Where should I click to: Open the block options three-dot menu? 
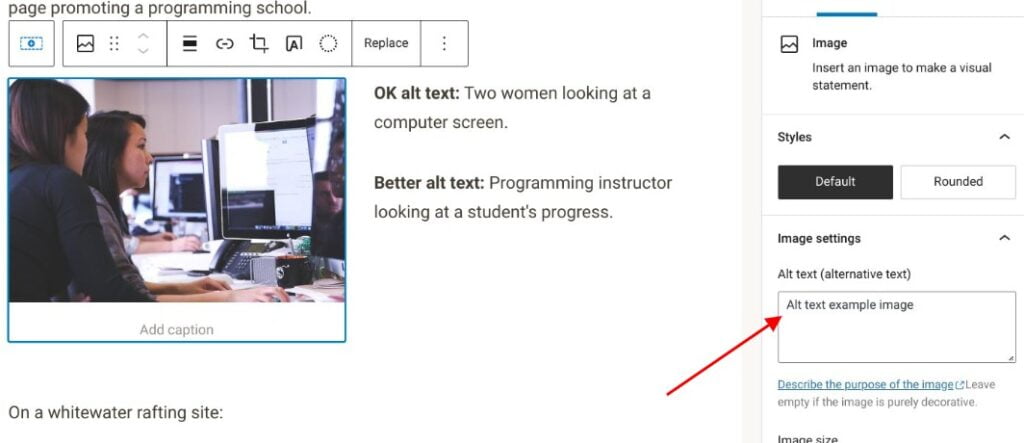click(444, 43)
